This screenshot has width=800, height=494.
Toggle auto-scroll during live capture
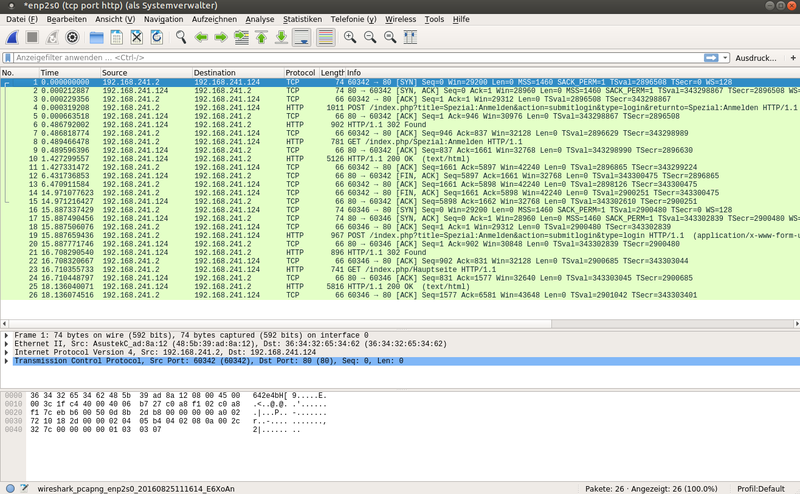coord(302,37)
